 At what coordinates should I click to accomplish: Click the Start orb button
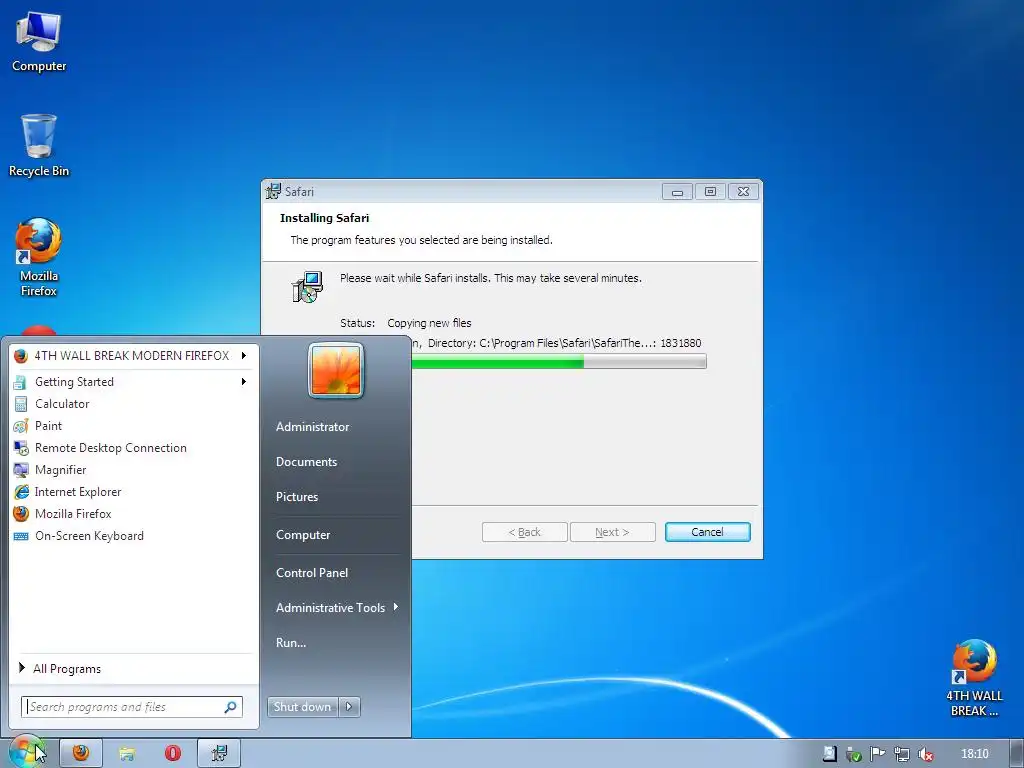26,752
